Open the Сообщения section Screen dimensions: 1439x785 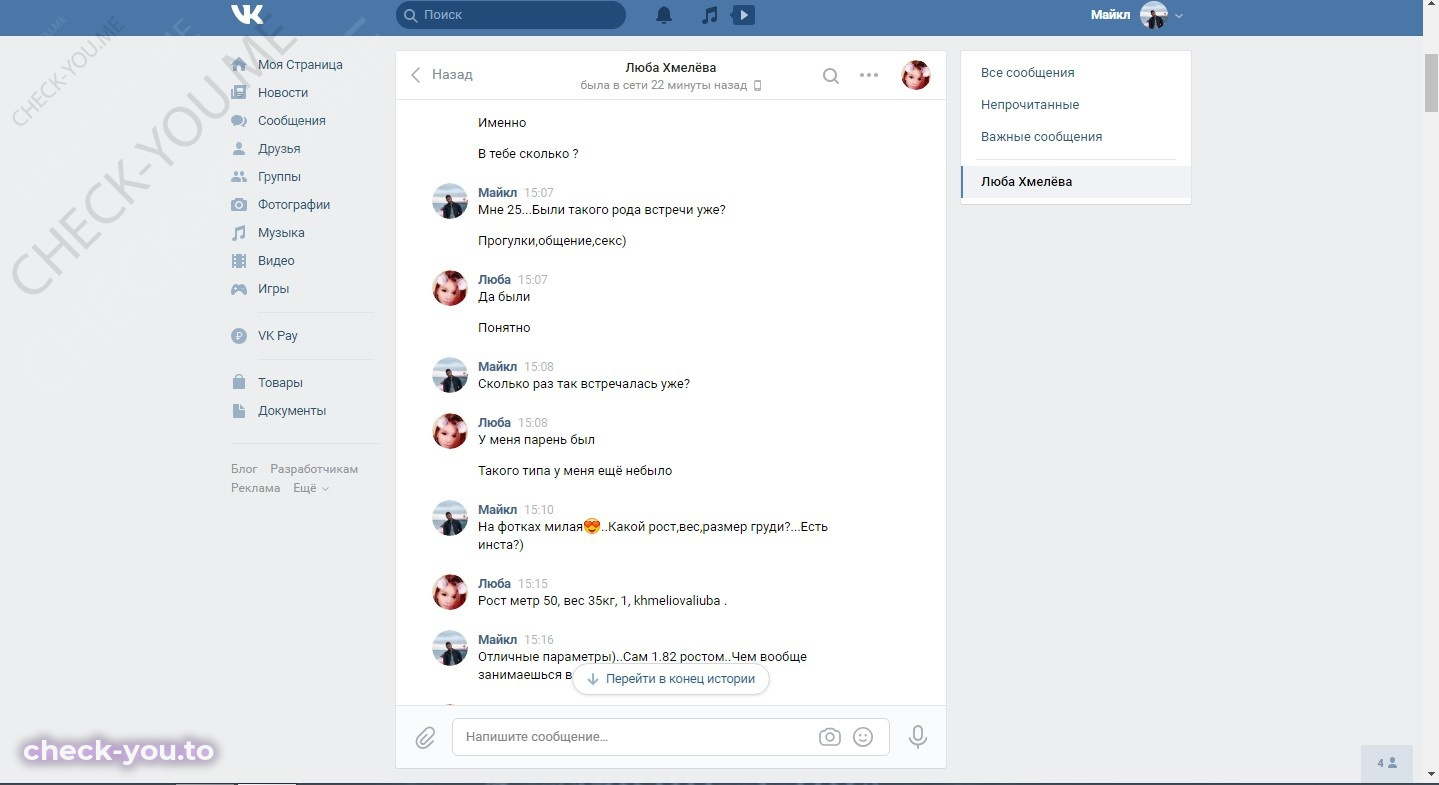292,121
